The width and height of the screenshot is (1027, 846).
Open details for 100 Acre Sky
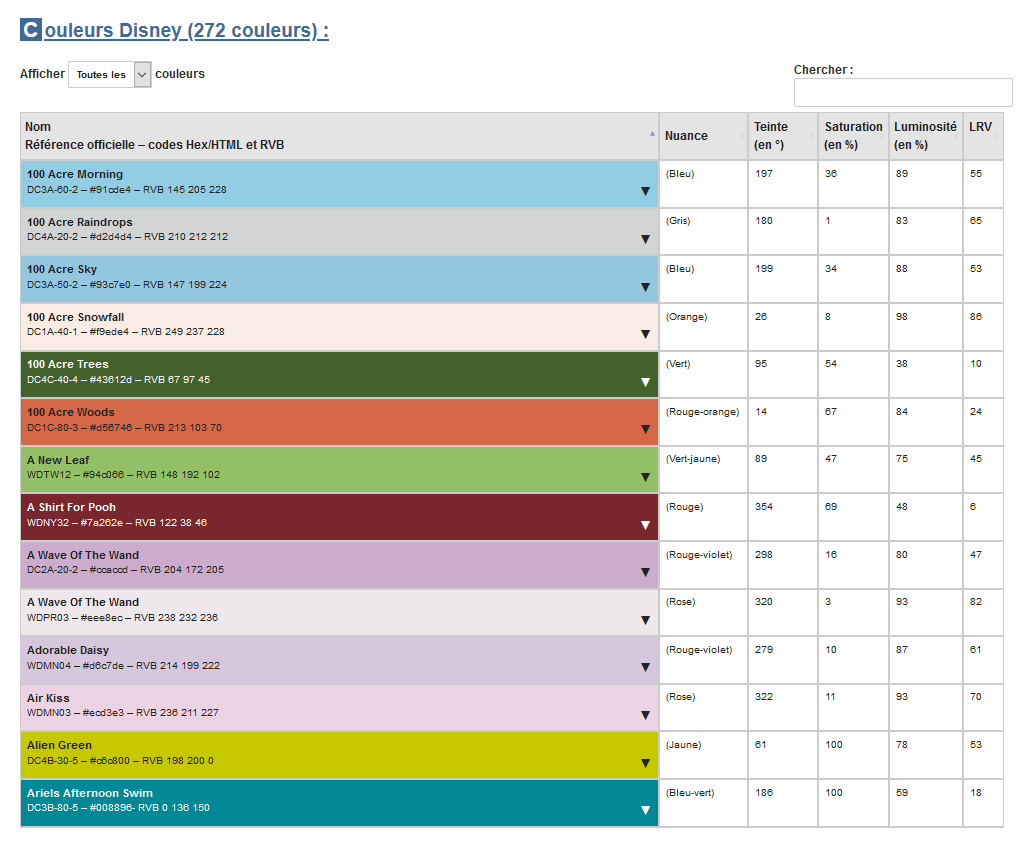click(645, 285)
